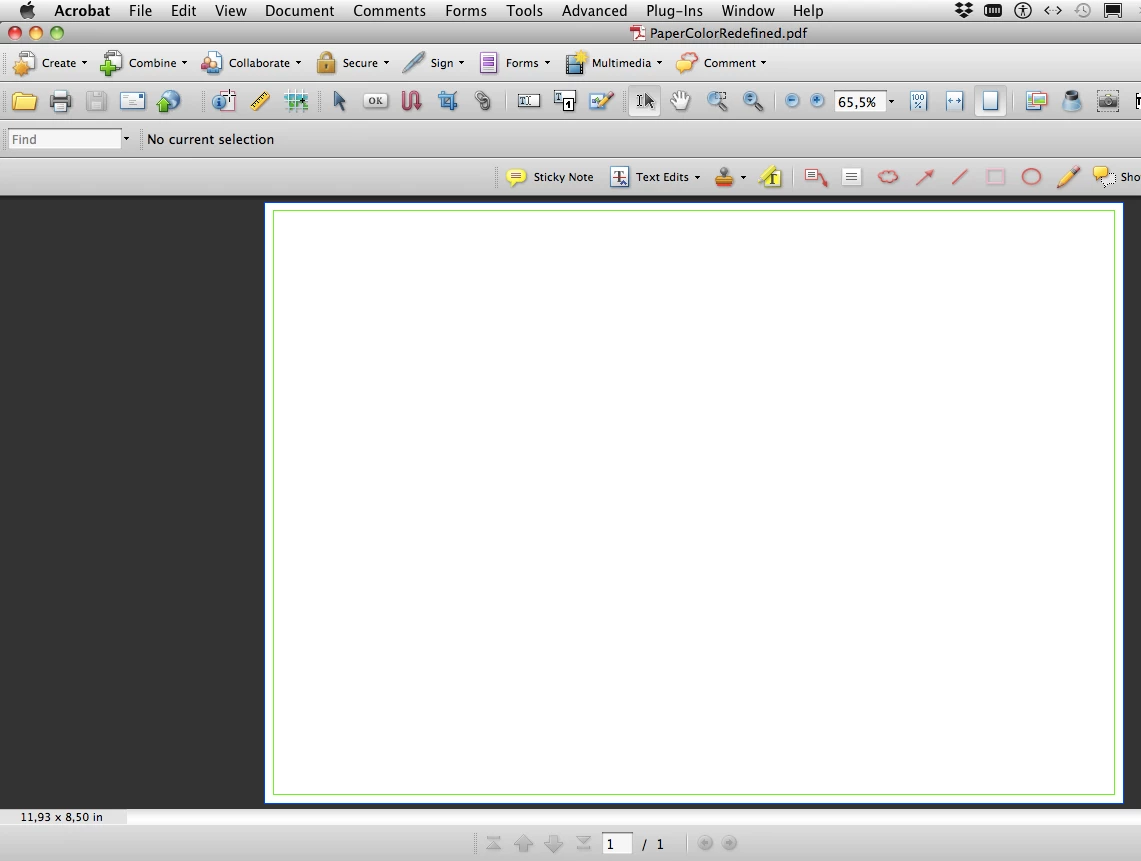The width and height of the screenshot is (1141, 861).
Task: Open the zoom percentage dropdown arrow
Action: [x=891, y=102]
